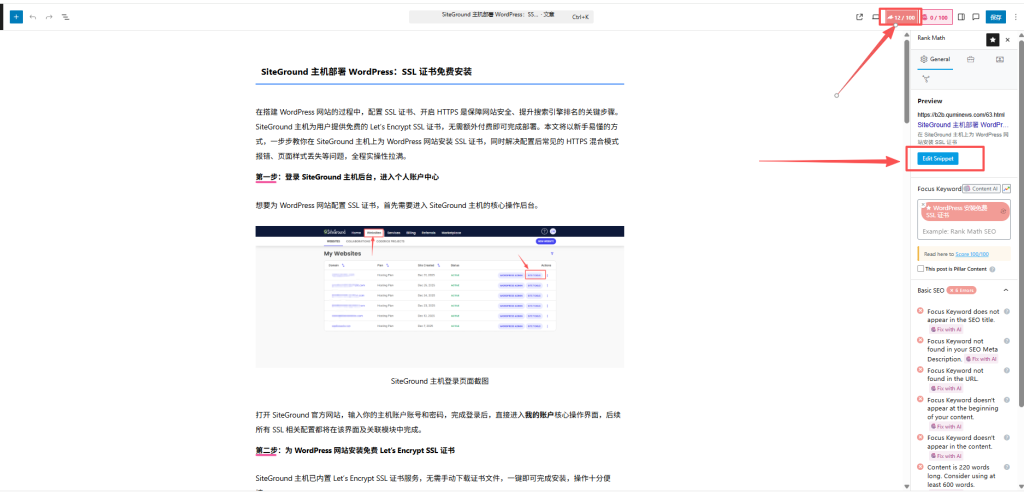Switch to the Advanced briefcase tab
This screenshot has width=1024, height=500.
coord(970,59)
